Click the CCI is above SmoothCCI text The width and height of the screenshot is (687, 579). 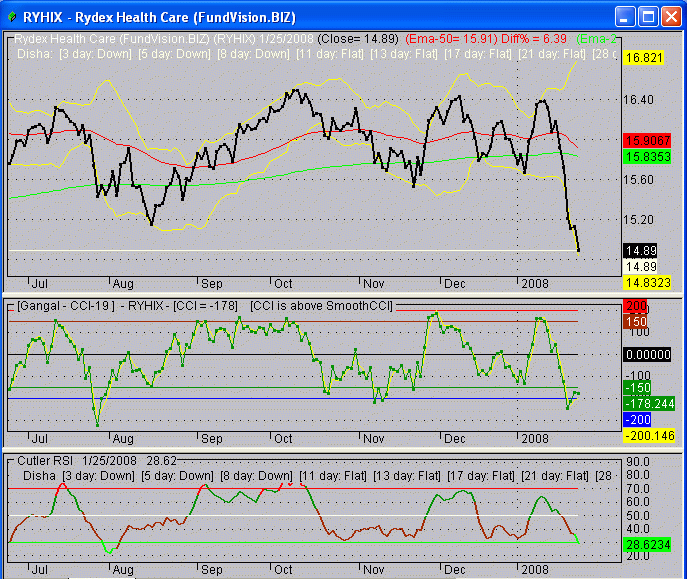pyautogui.click(x=322, y=306)
